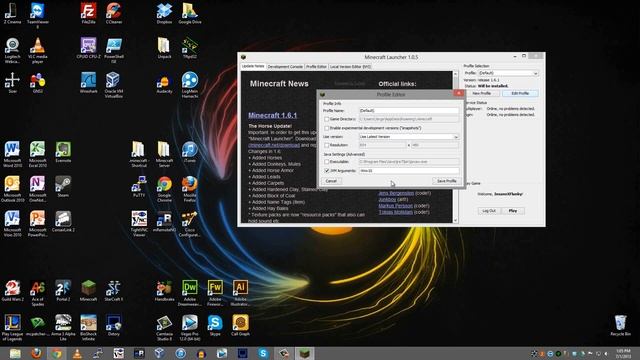Launch Evernote from the desktop
Screen dimensions: 640x360
pyautogui.click(x=63, y=152)
